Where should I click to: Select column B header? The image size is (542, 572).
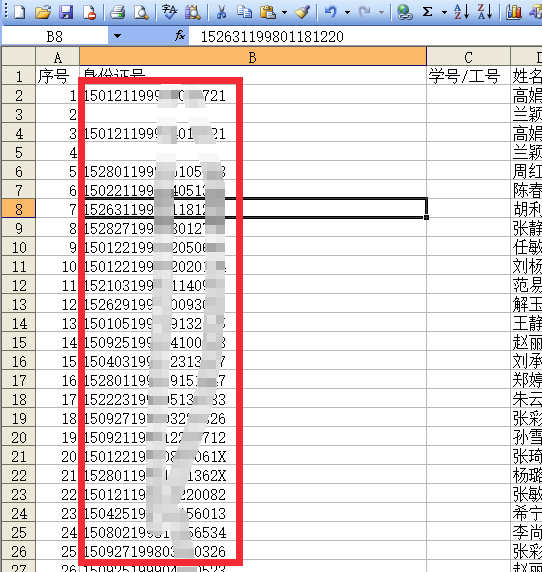coord(253,57)
